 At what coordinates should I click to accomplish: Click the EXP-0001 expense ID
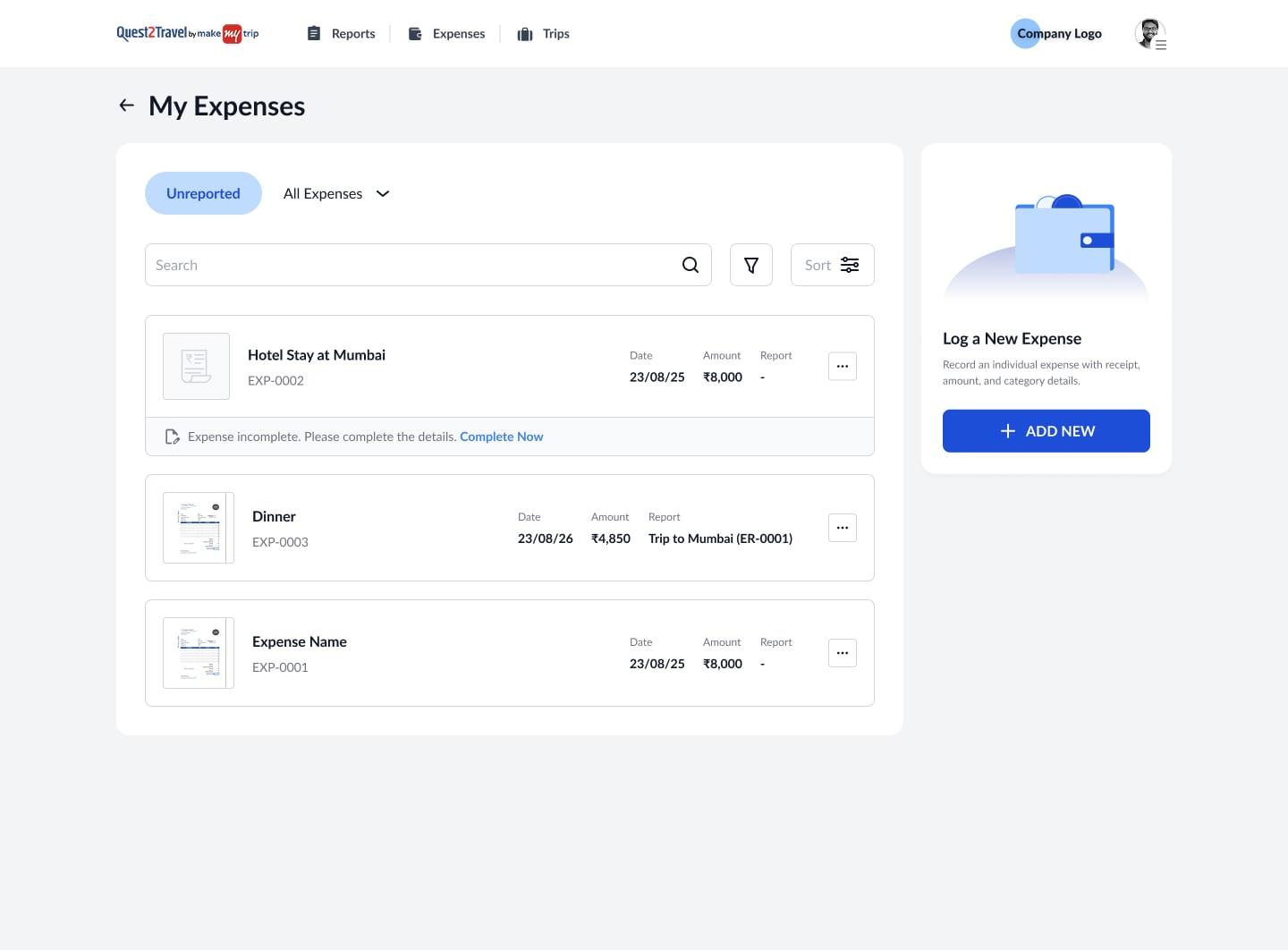tap(280, 667)
